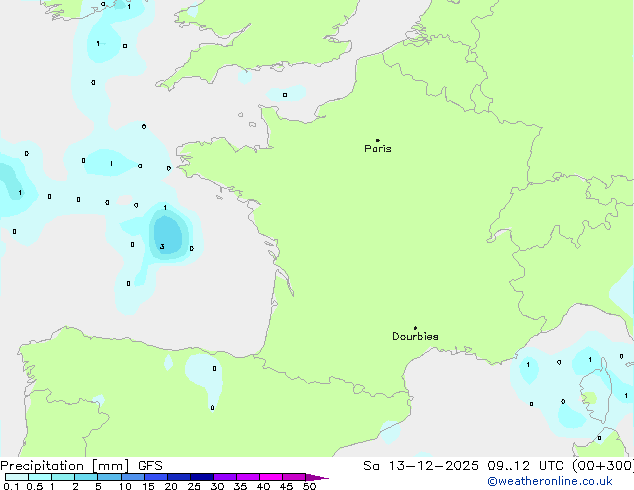The image size is (634, 490).
Task: Pick the 10–15 mm blue legend swatch
Action: tap(132, 477)
